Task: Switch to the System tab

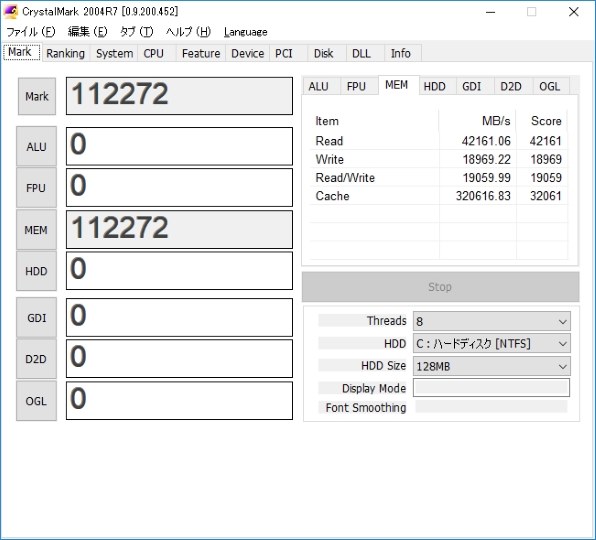Action: [114, 53]
